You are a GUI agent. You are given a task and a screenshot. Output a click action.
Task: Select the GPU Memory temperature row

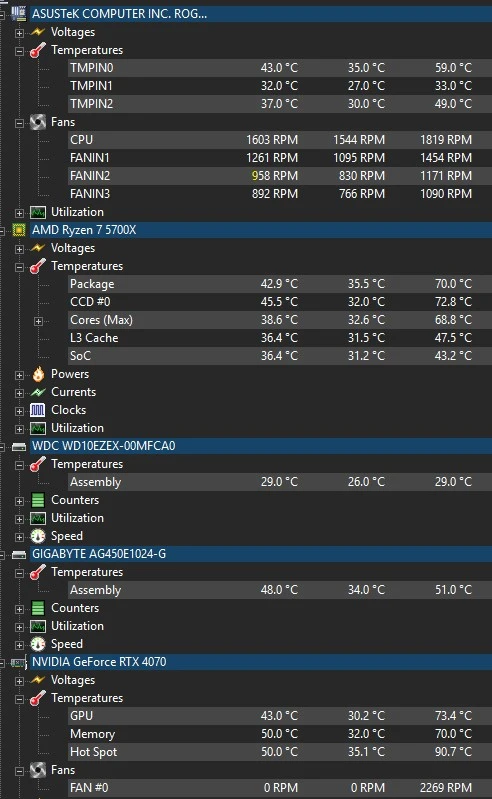click(280, 734)
